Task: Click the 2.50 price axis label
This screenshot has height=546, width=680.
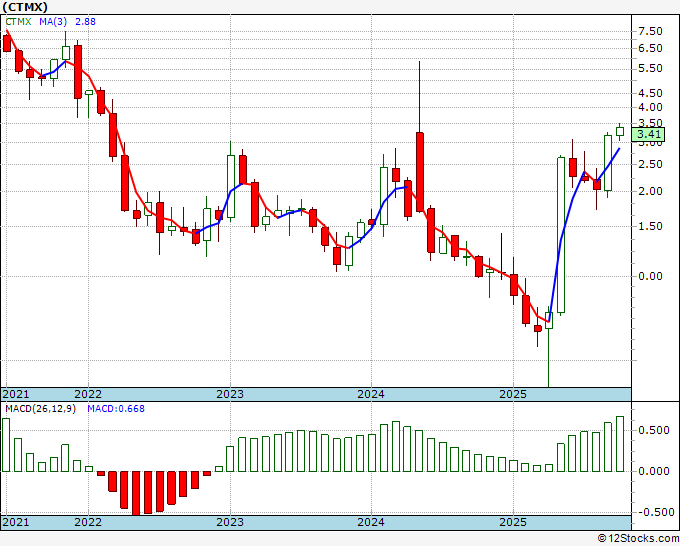Action: pos(650,164)
